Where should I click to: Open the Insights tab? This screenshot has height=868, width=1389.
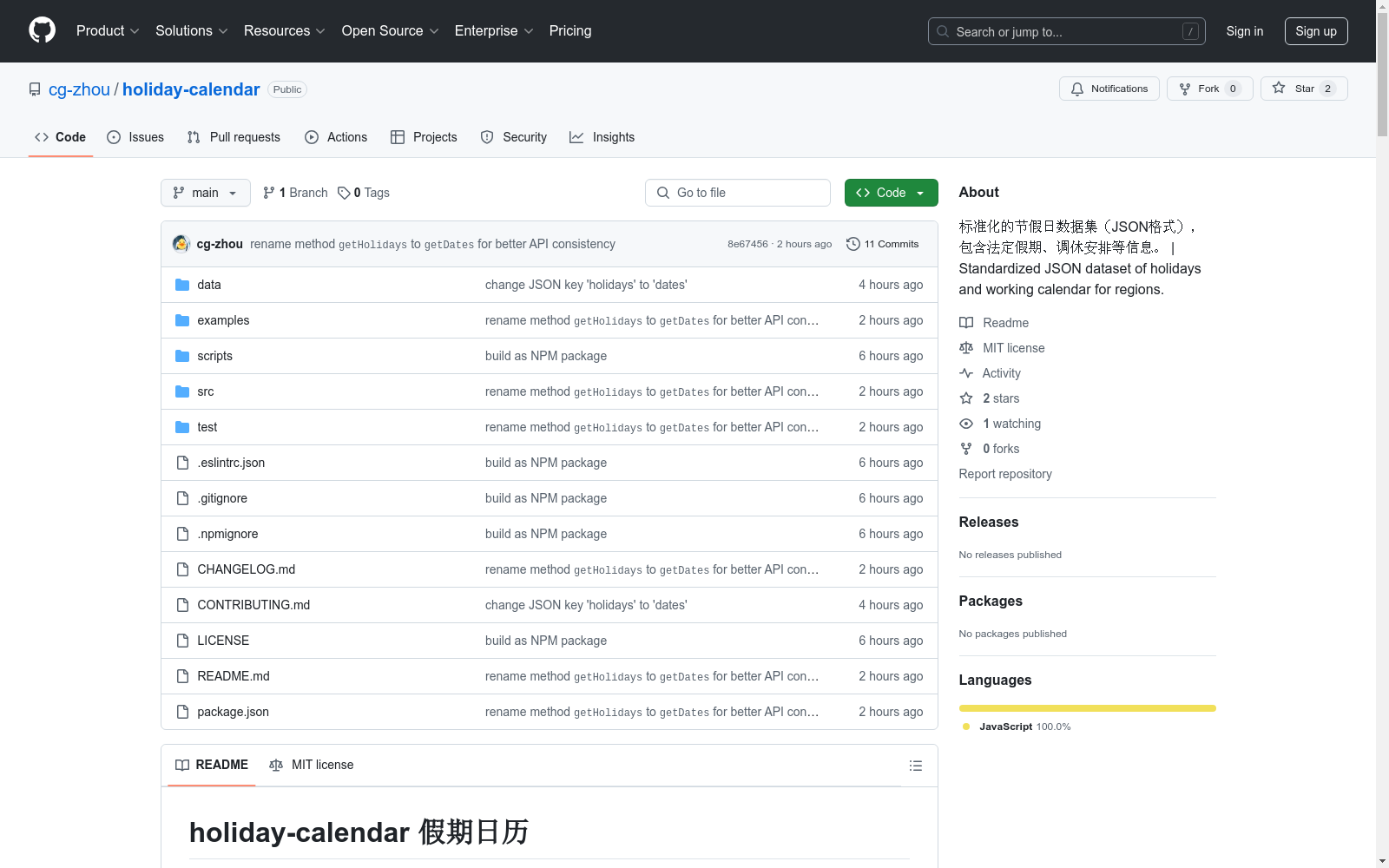tap(602, 137)
